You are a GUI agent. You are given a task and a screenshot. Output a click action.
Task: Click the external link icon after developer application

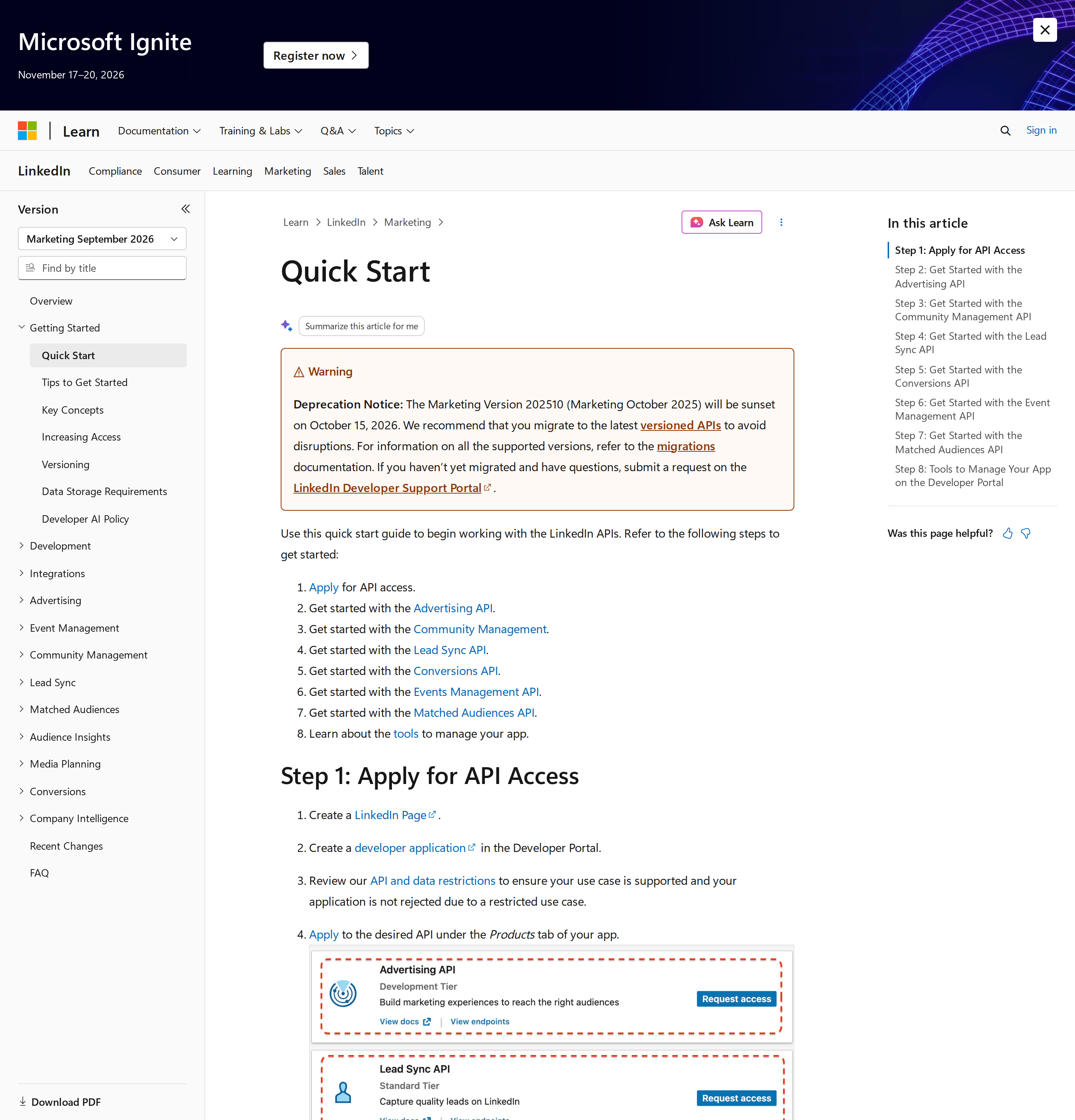472,847
